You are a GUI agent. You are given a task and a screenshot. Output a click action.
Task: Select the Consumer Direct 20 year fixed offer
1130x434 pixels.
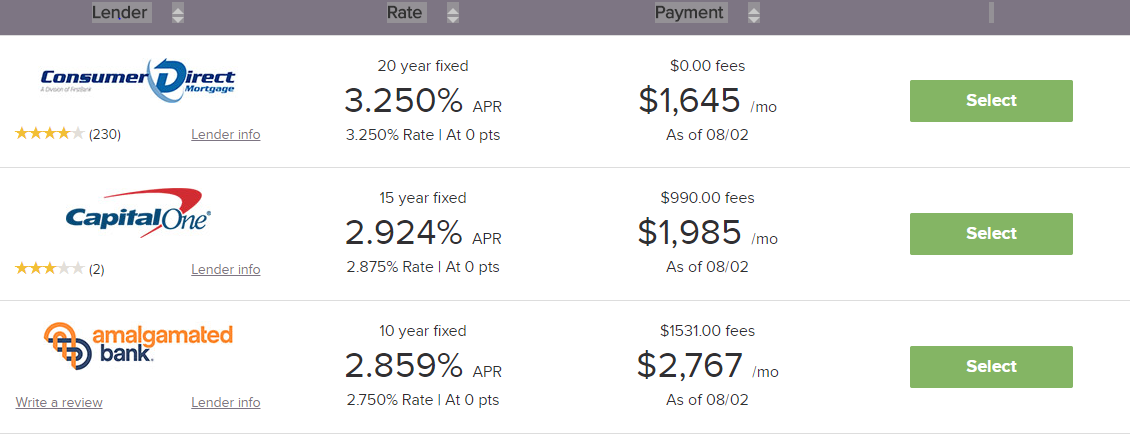point(990,100)
